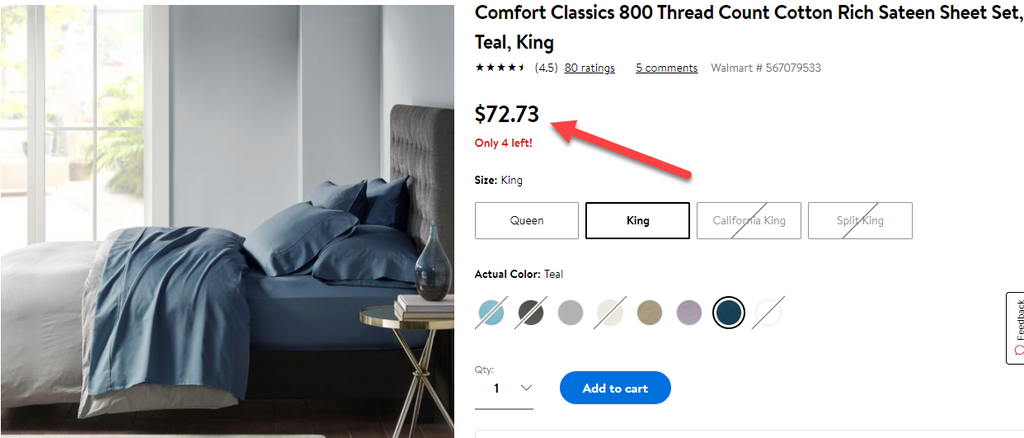Image resolution: width=1024 pixels, height=438 pixels.
Task: Select the teal navy color swatch
Action: (729, 313)
